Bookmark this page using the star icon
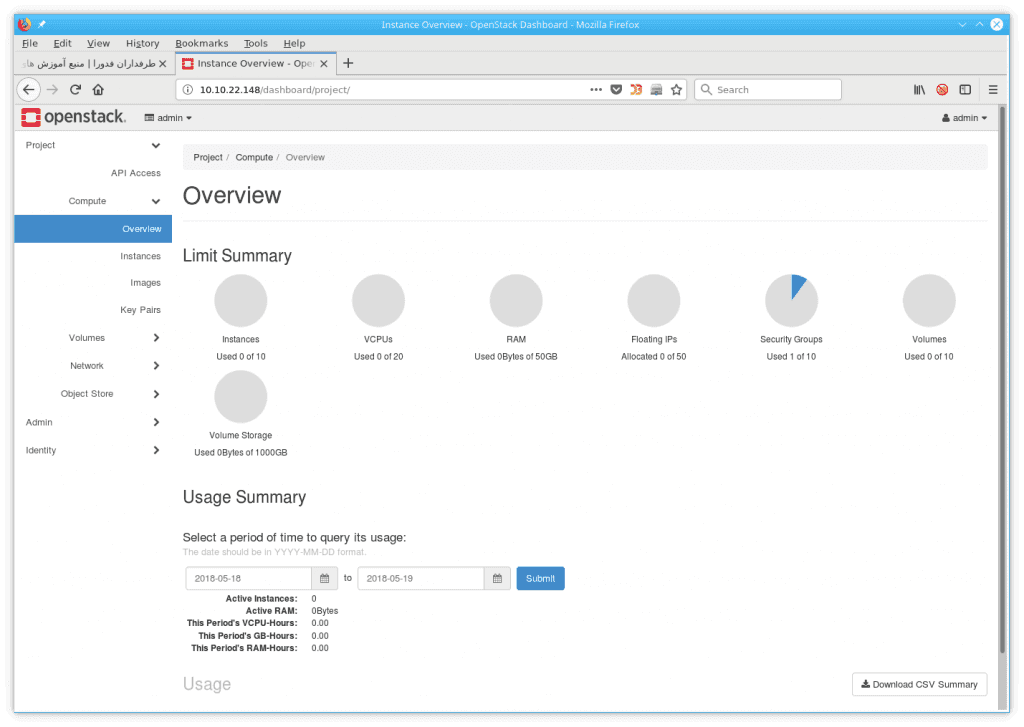This screenshot has width=1024, height=727. tap(674, 89)
